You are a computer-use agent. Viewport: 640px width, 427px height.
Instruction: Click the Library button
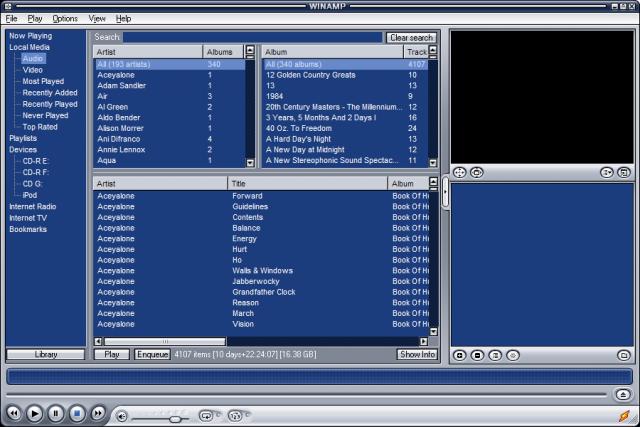click(46, 354)
